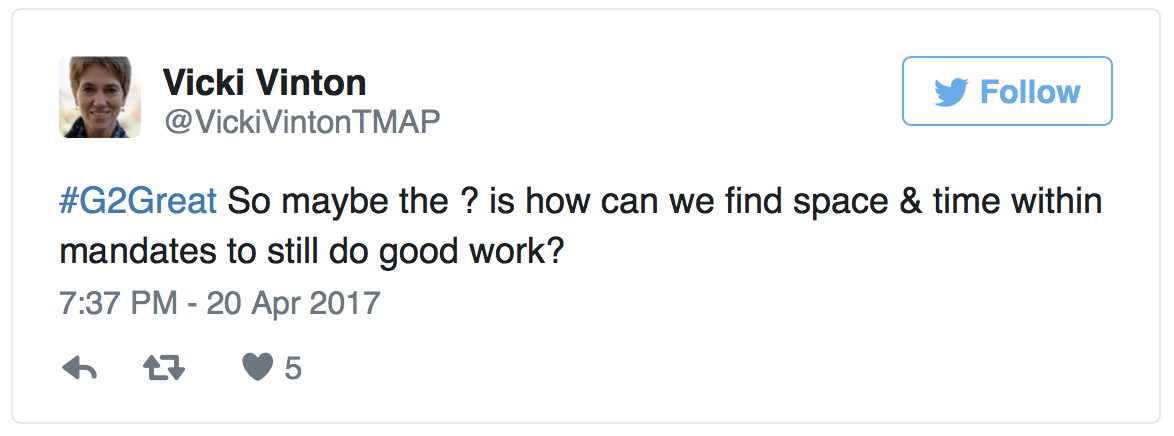View the 5 likes count
The image size is (1174, 436).
[293, 369]
